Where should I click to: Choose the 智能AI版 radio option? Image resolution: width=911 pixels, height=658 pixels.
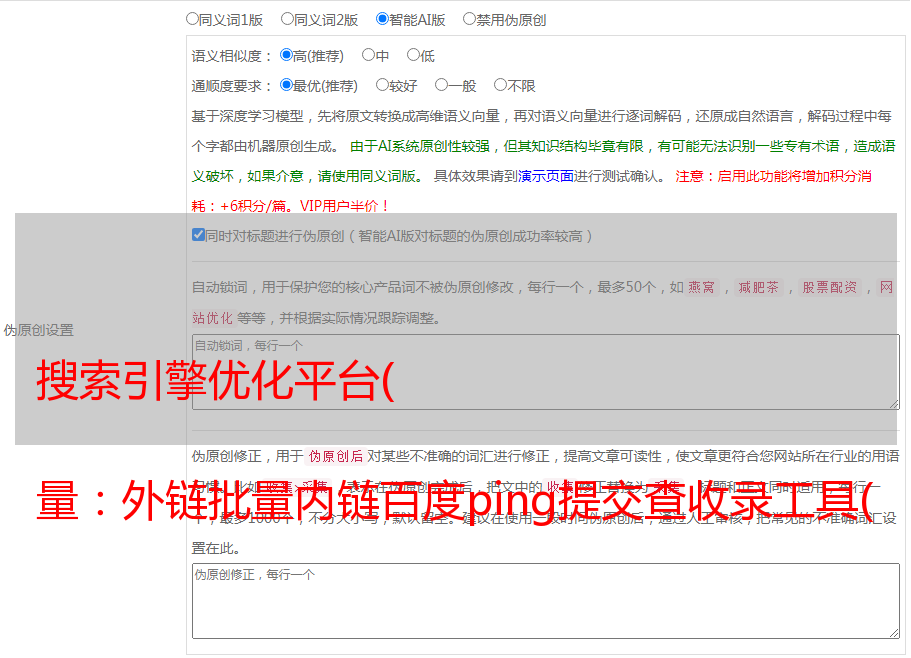[382, 19]
